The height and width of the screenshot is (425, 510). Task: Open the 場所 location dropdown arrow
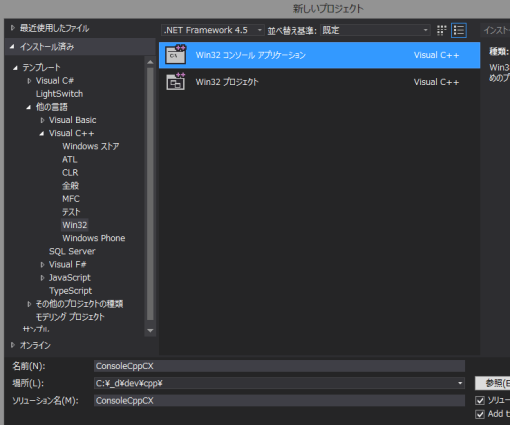(460, 383)
